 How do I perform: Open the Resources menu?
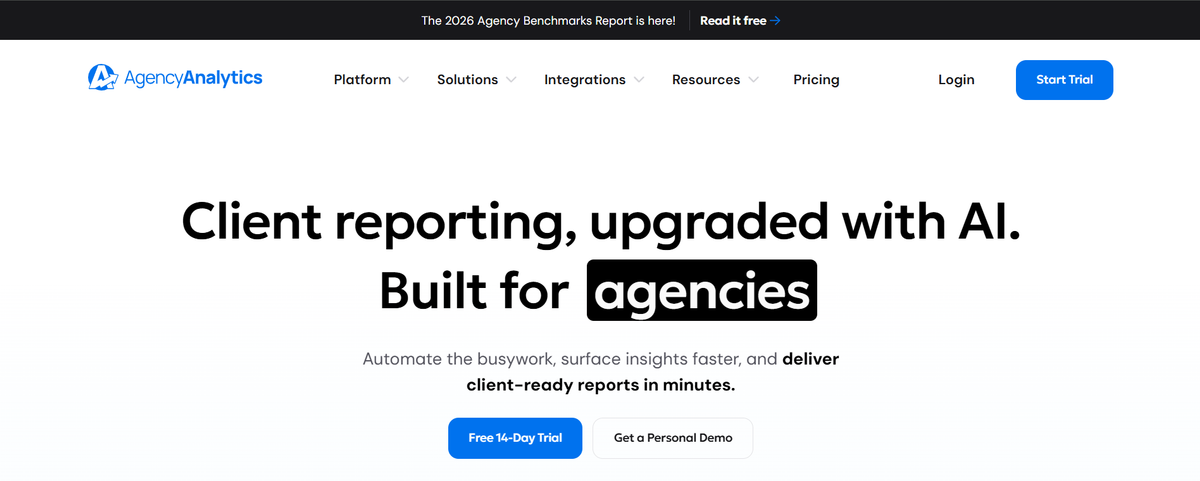tap(706, 80)
